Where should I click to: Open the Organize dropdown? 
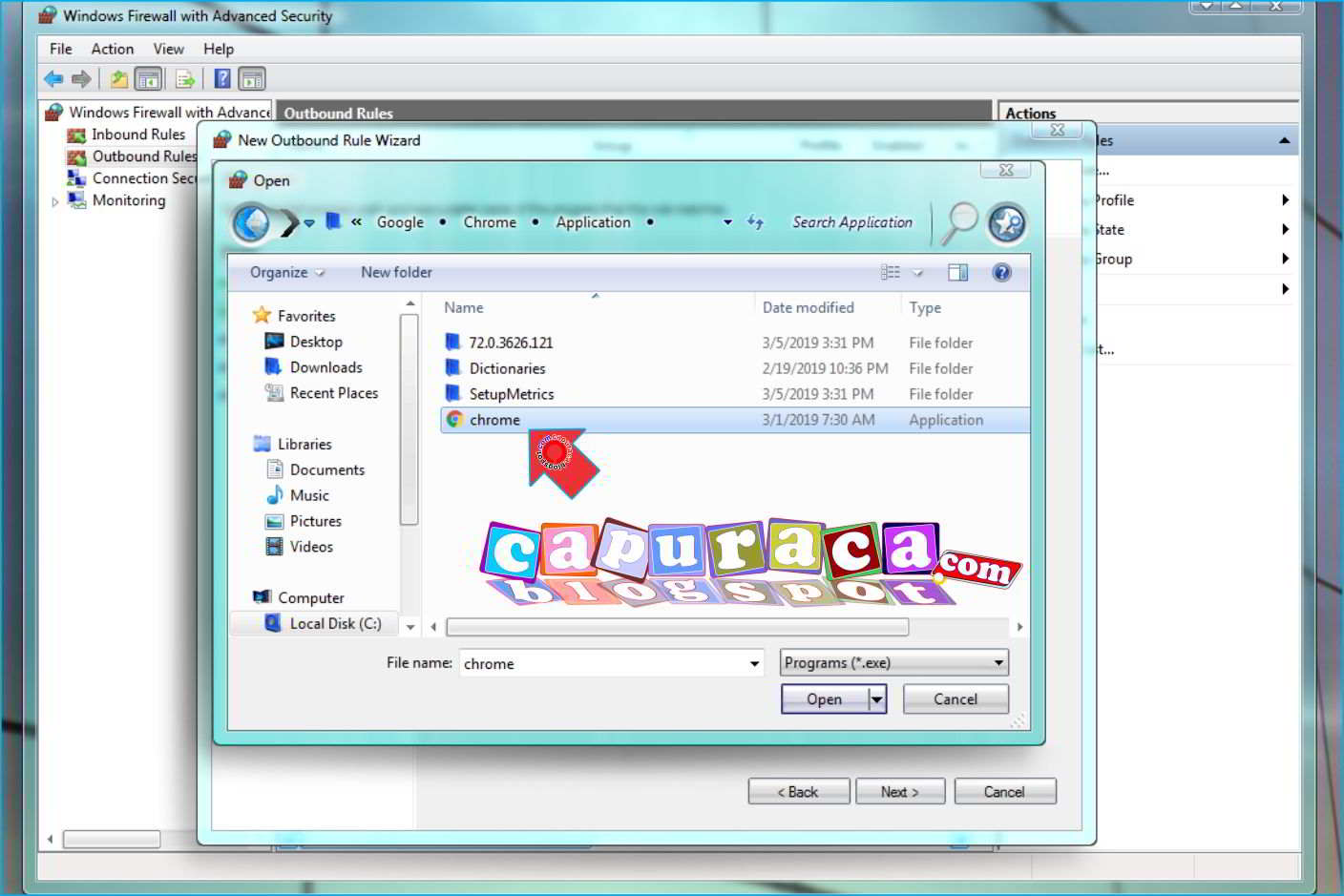pos(287,273)
